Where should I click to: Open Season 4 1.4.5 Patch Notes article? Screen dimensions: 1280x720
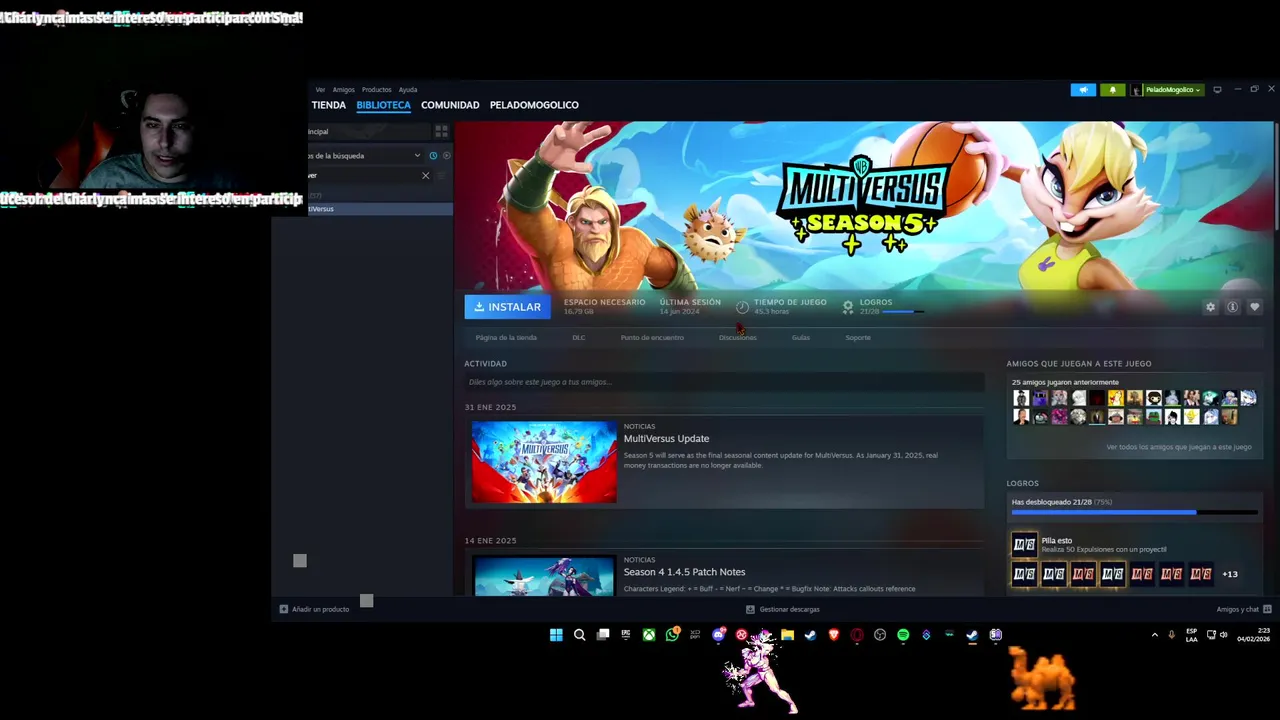click(x=684, y=572)
